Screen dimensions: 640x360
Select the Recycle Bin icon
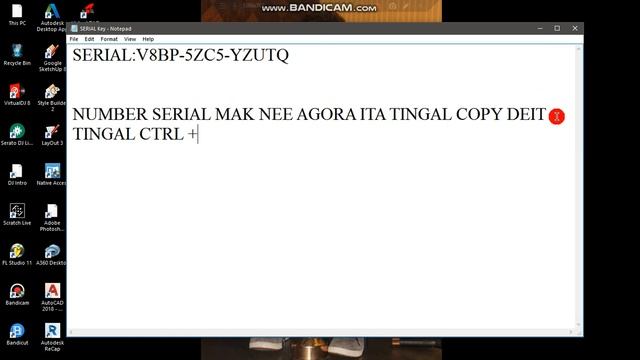17,54
